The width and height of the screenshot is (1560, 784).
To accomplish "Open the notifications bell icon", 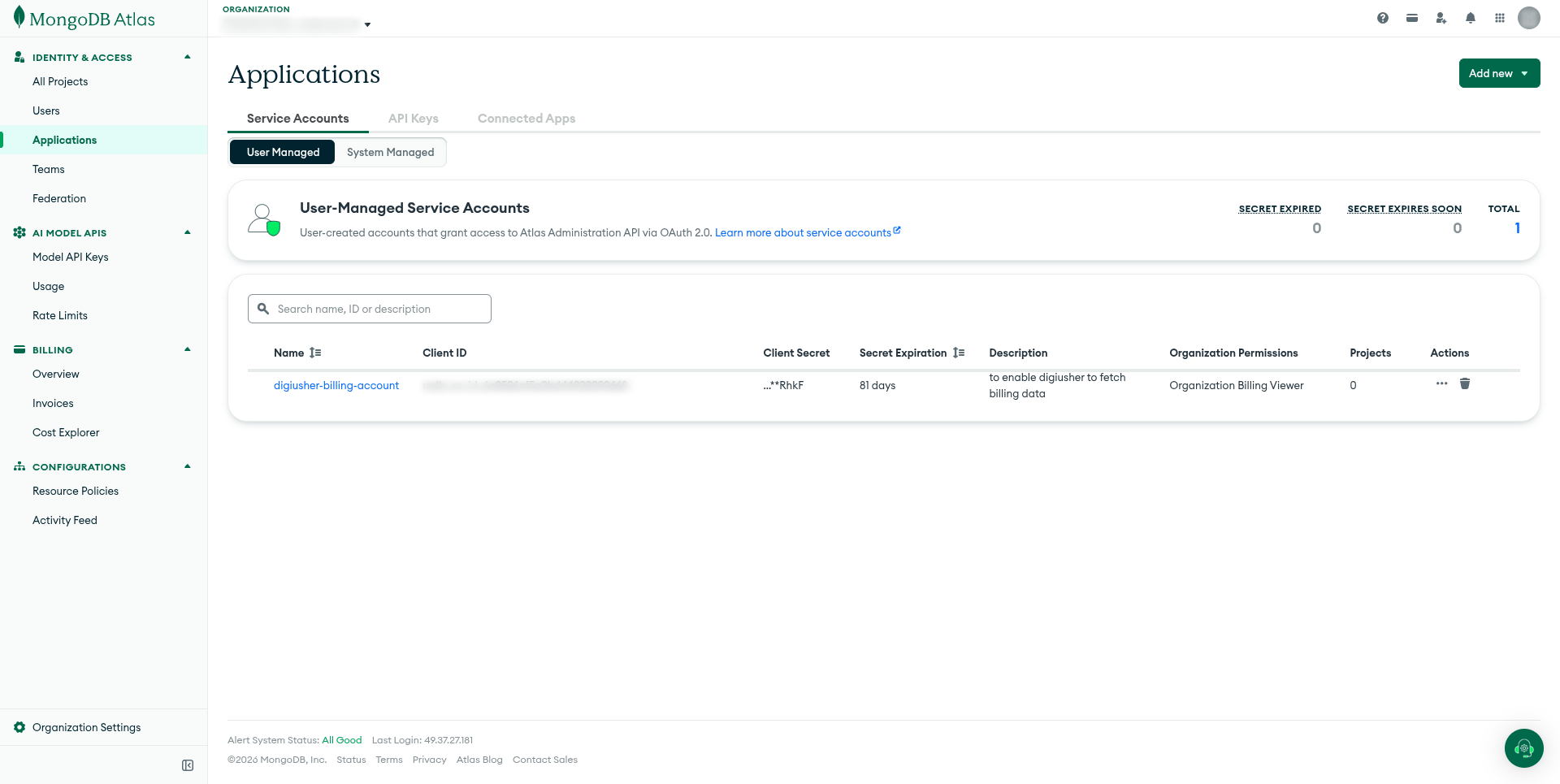I will point(1471,18).
